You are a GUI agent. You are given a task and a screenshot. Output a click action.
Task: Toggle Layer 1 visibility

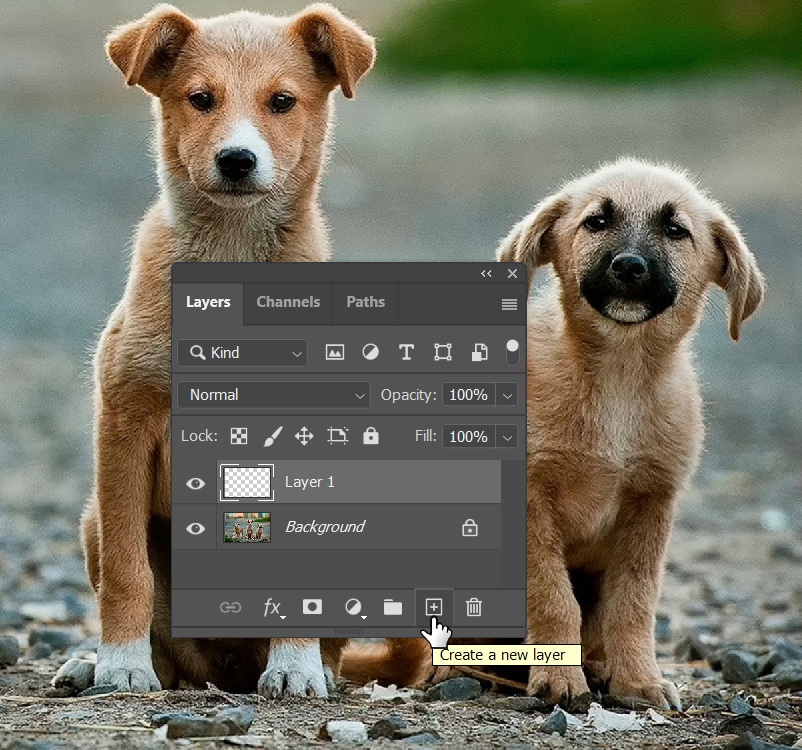pos(195,483)
